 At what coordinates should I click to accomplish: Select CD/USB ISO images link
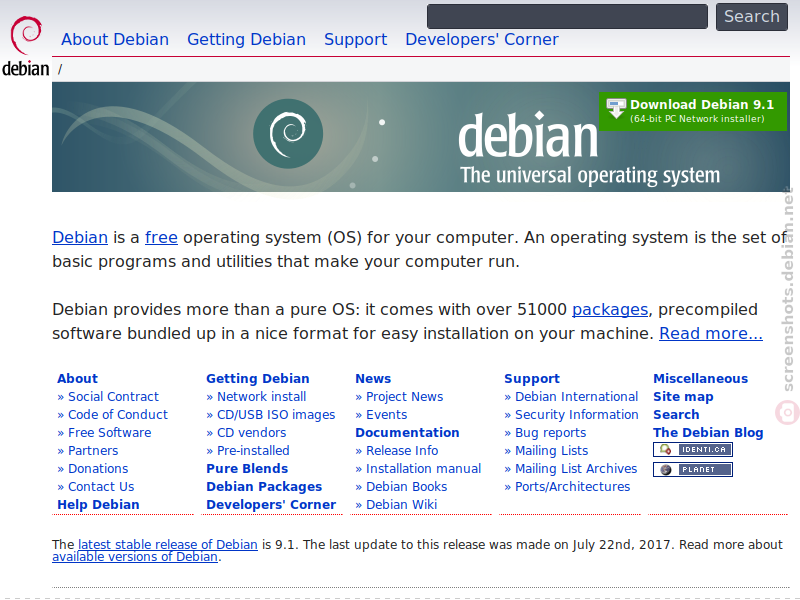click(276, 414)
